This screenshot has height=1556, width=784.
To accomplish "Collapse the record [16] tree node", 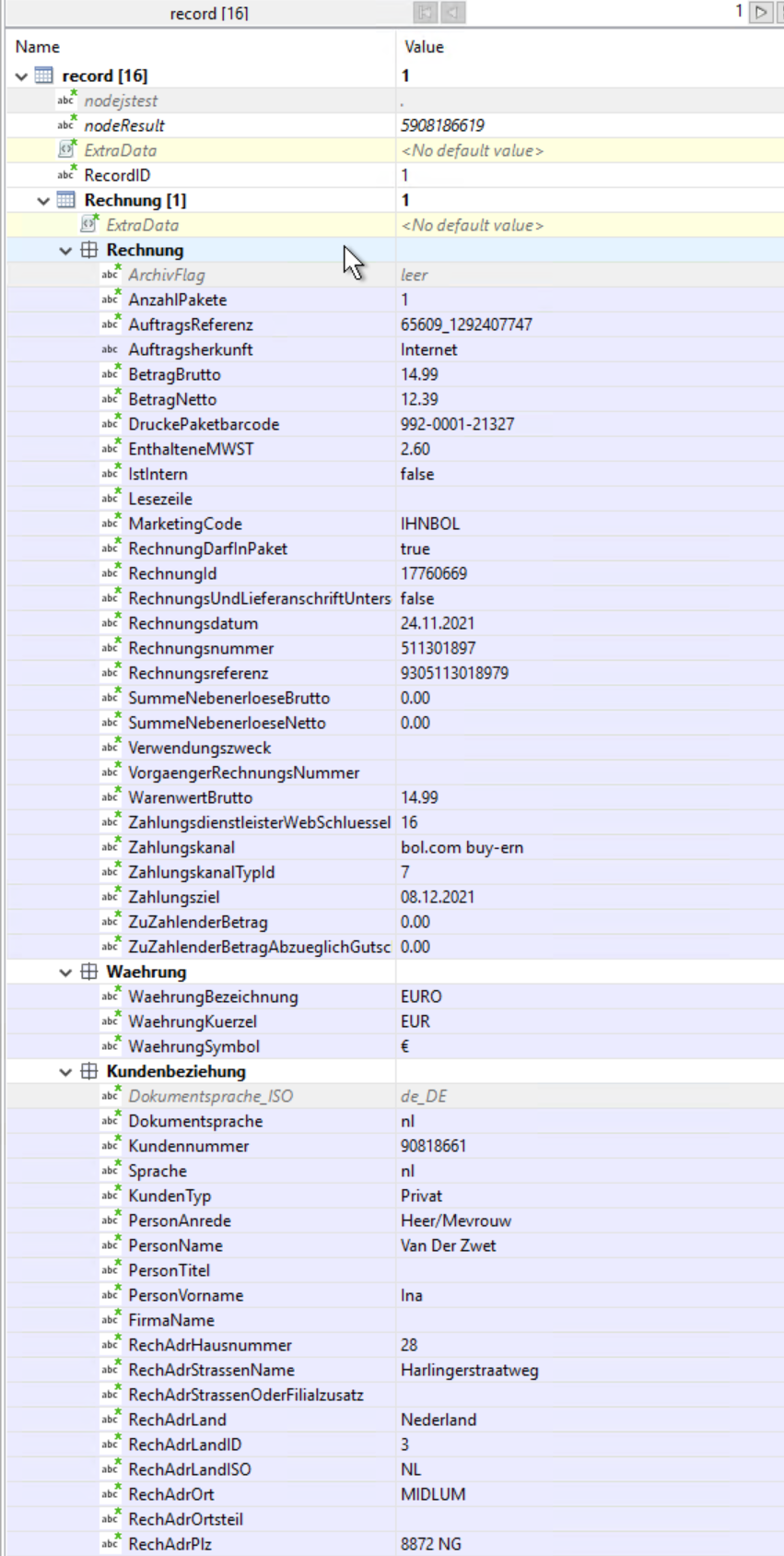I will tap(22, 77).
